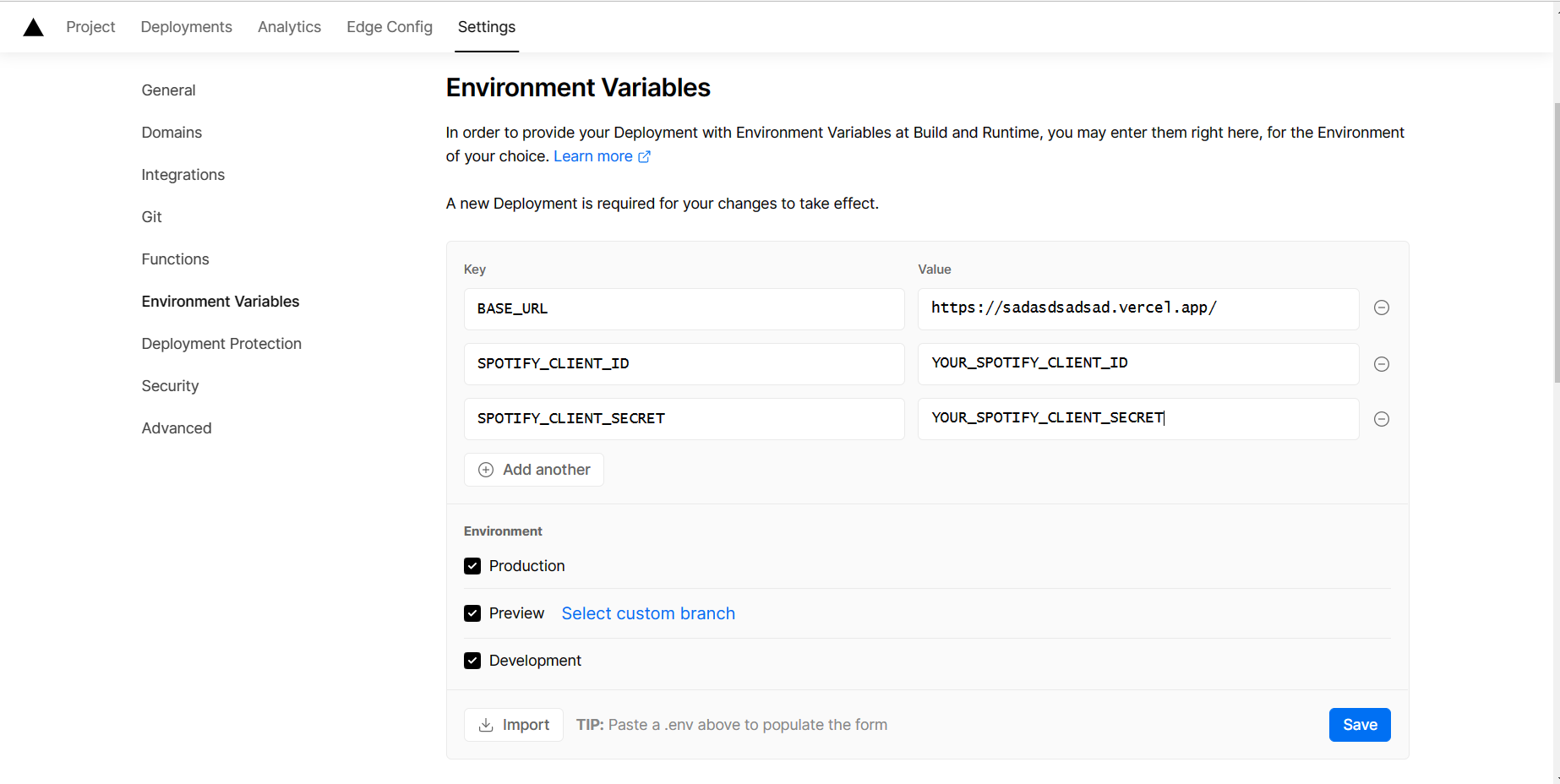The width and height of the screenshot is (1560, 784).
Task: Uncheck the Preview environment checkbox
Action: coord(472,613)
